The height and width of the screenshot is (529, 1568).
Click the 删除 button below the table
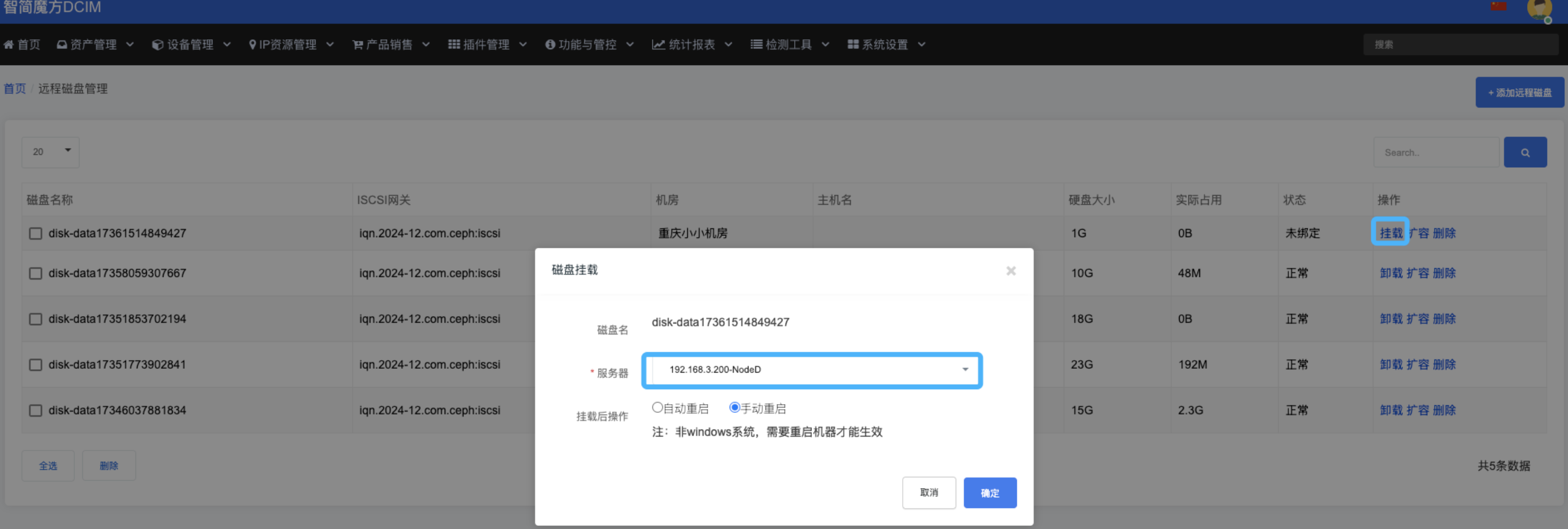pos(109,466)
